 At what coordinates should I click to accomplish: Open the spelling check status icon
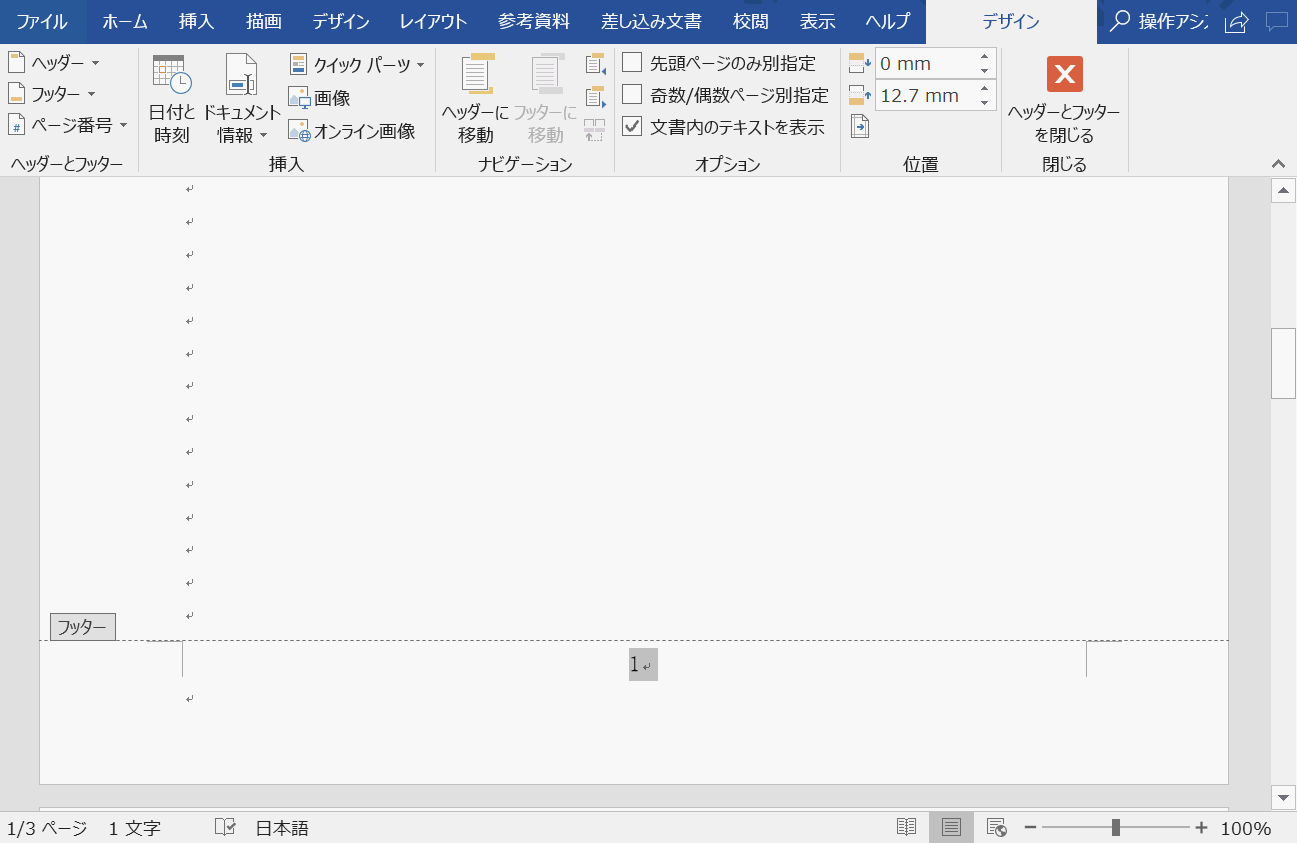pos(225,827)
